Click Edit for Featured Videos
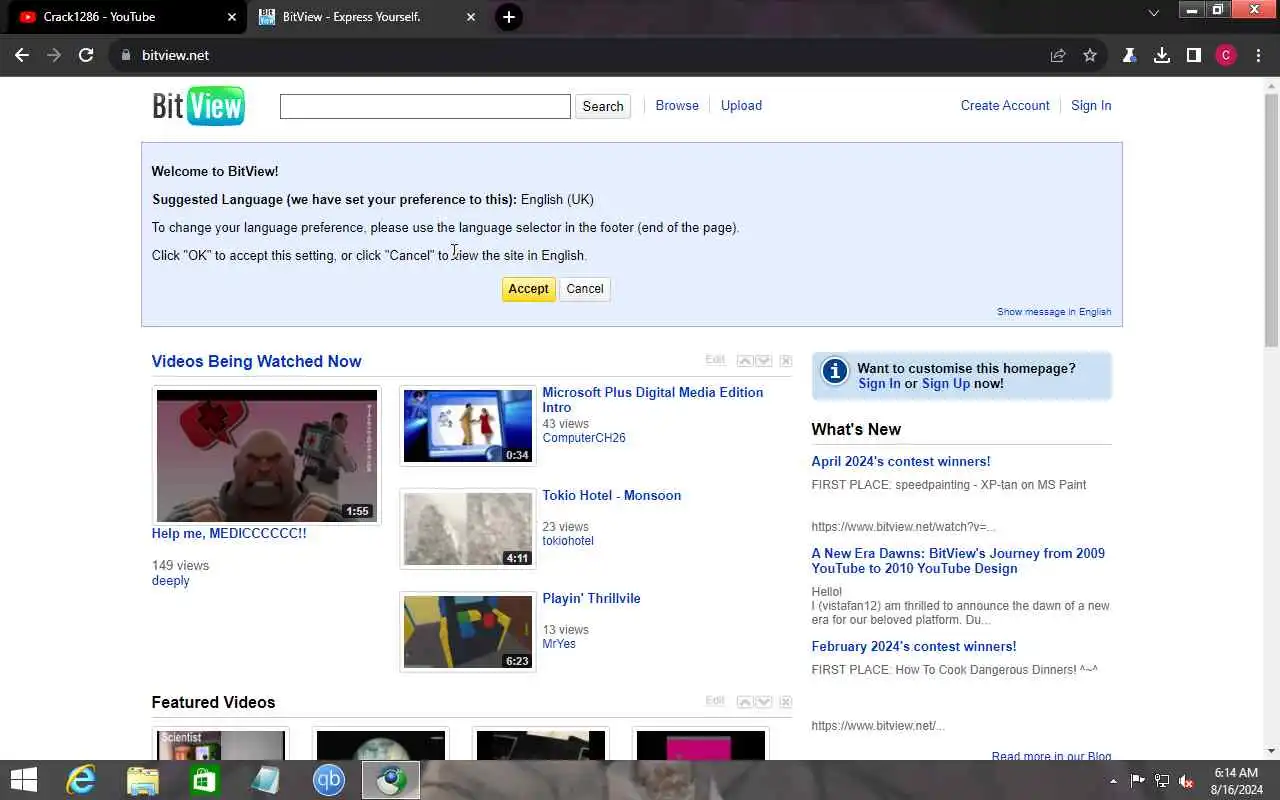This screenshot has width=1280, height=800. pos(715,701)
